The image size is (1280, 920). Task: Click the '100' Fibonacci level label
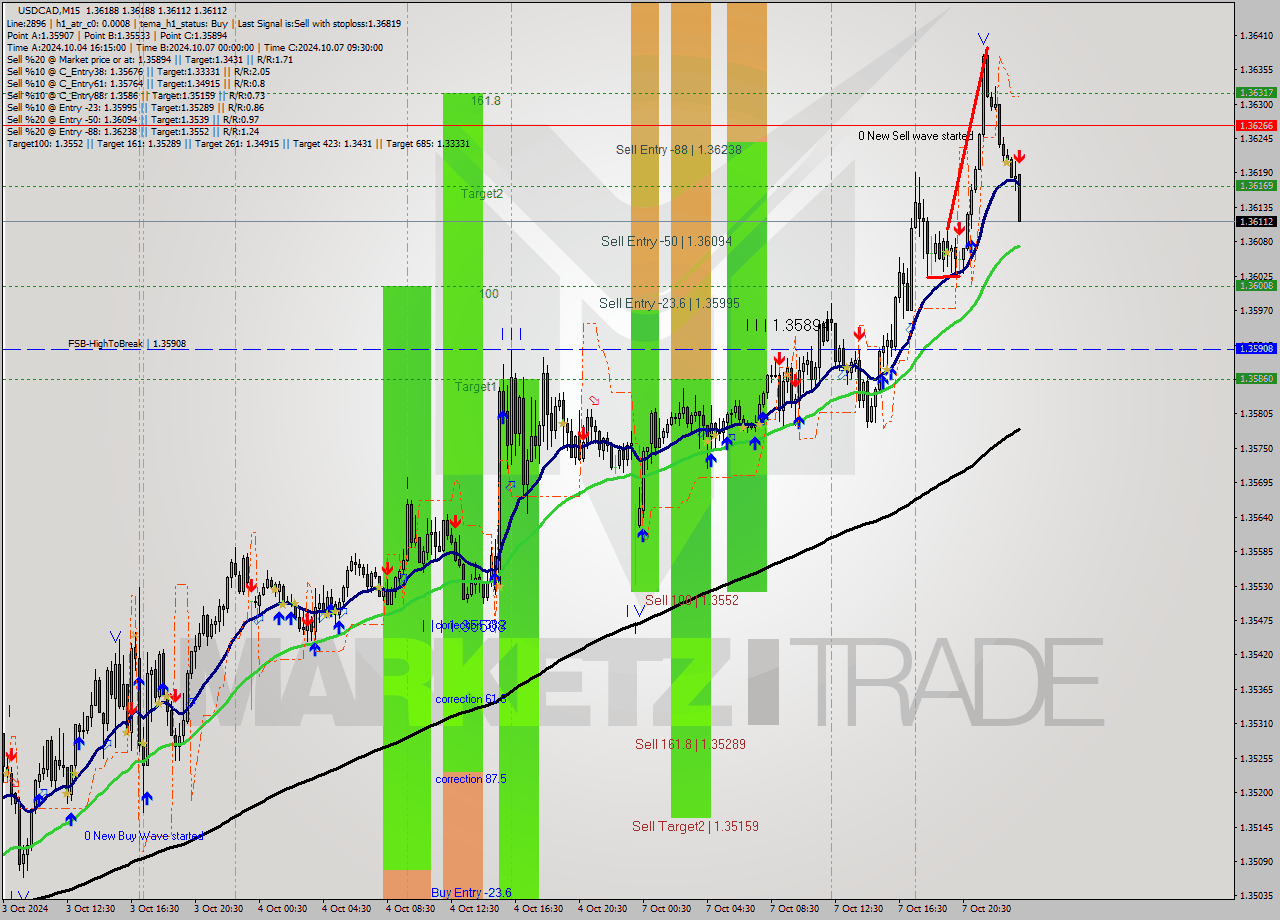coord(489,294)
